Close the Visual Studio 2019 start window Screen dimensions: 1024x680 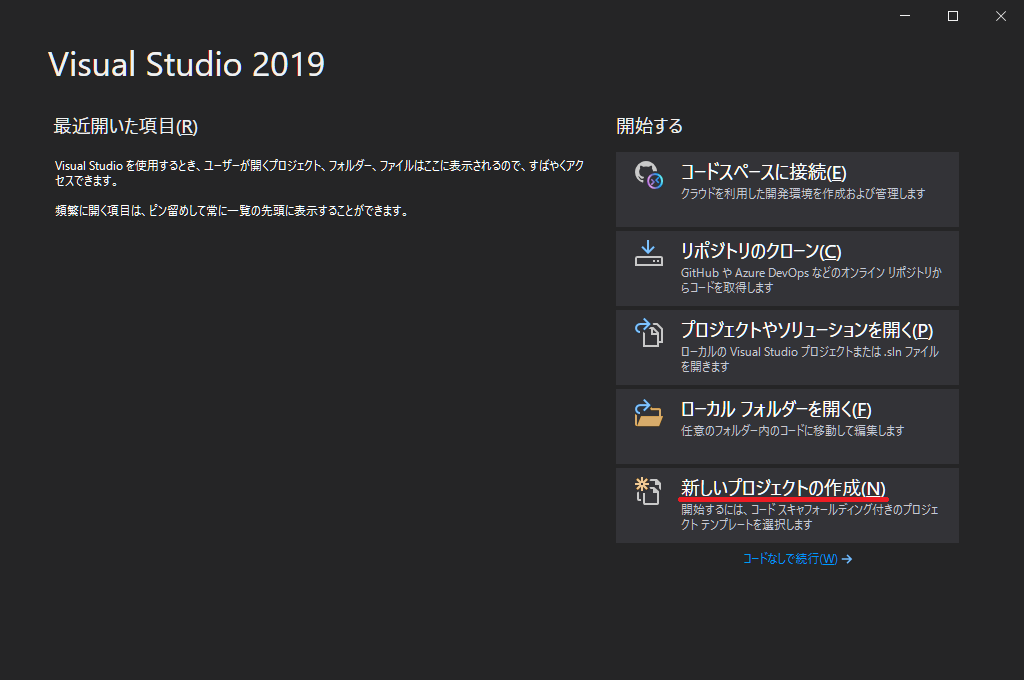tap(1000, 16)
